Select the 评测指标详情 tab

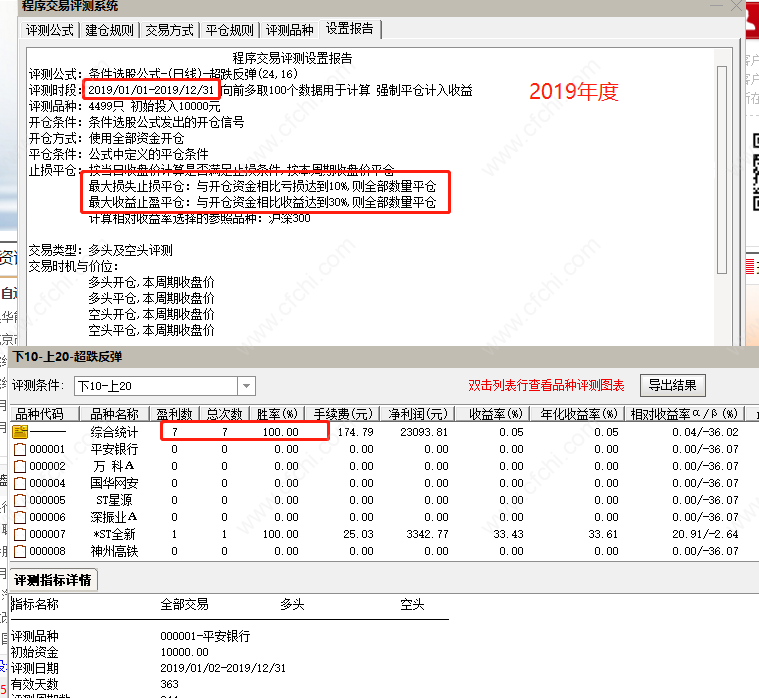(x=53, y=580)
